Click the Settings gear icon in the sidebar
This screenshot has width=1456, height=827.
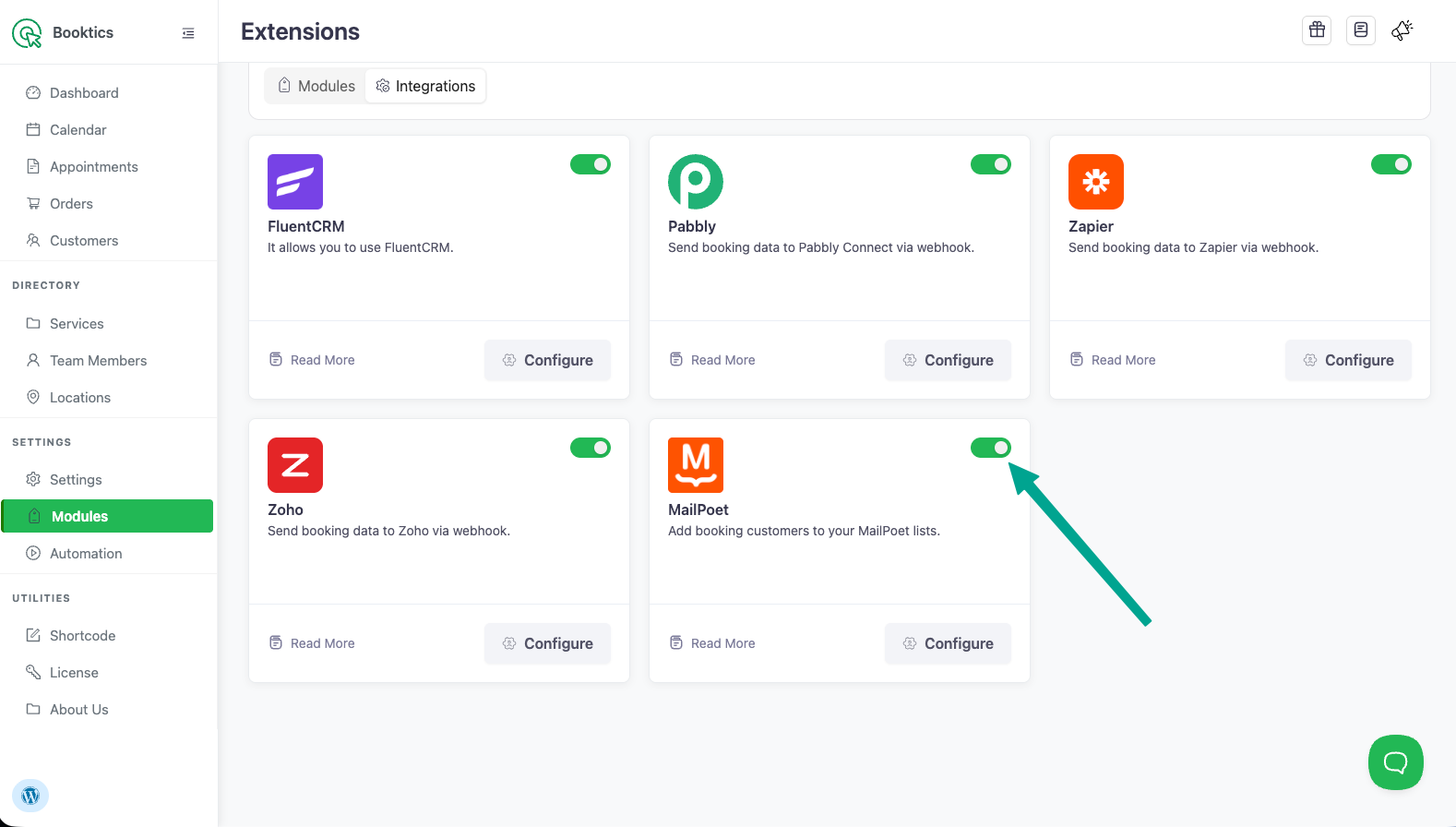pos(33,479)
